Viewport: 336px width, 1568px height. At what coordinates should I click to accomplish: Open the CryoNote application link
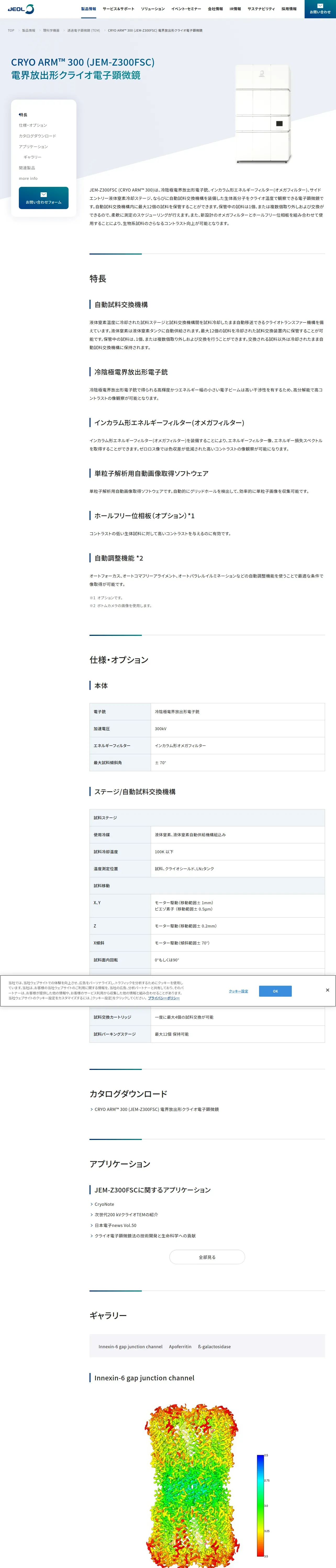[104, 1204]
